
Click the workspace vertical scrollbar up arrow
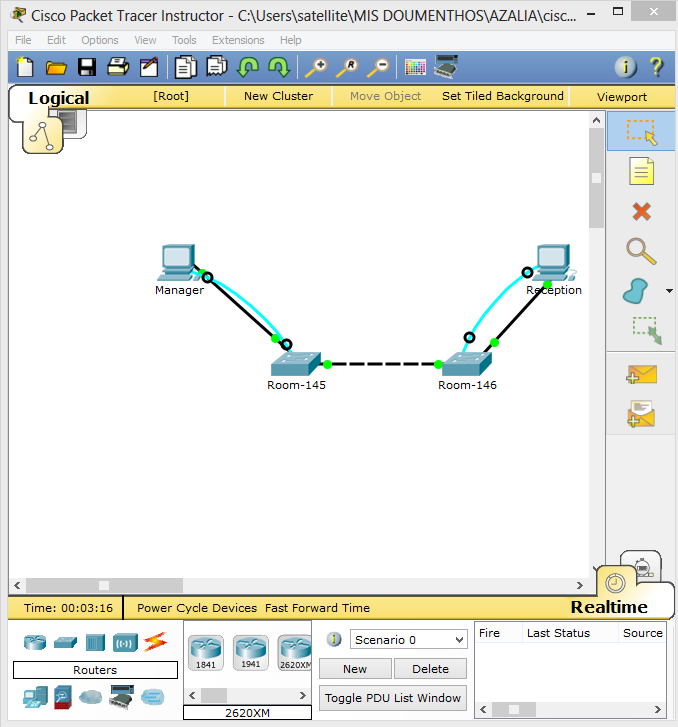(x=596, y=121)
